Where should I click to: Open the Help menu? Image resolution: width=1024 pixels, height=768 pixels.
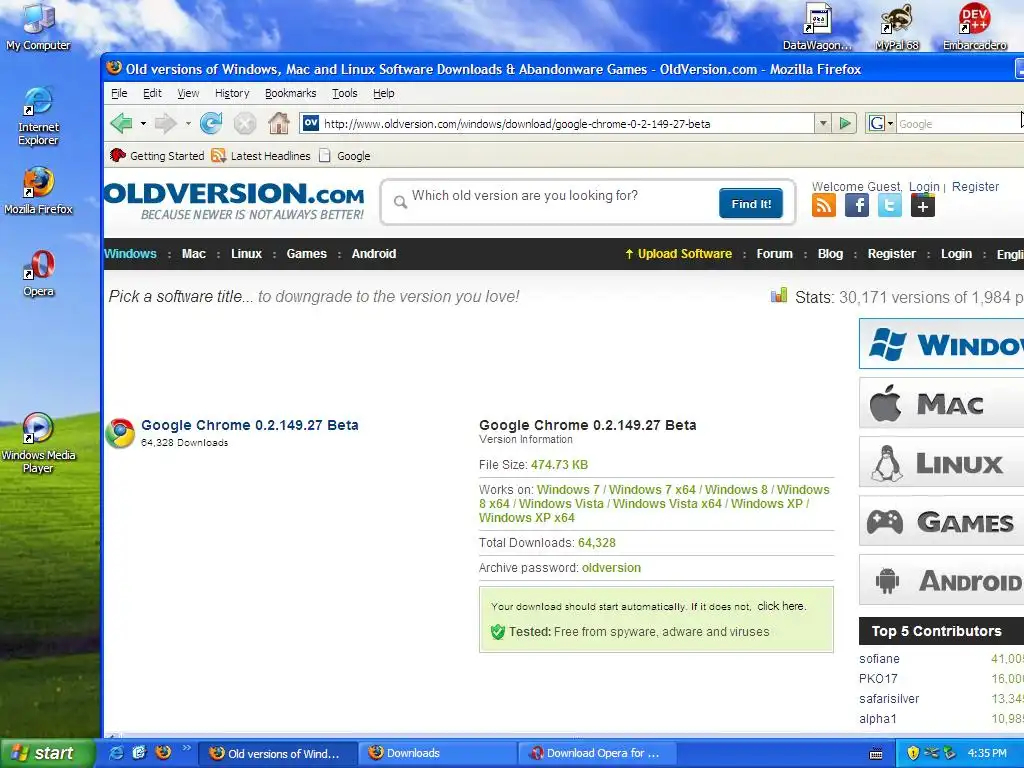tap(383, 93)
